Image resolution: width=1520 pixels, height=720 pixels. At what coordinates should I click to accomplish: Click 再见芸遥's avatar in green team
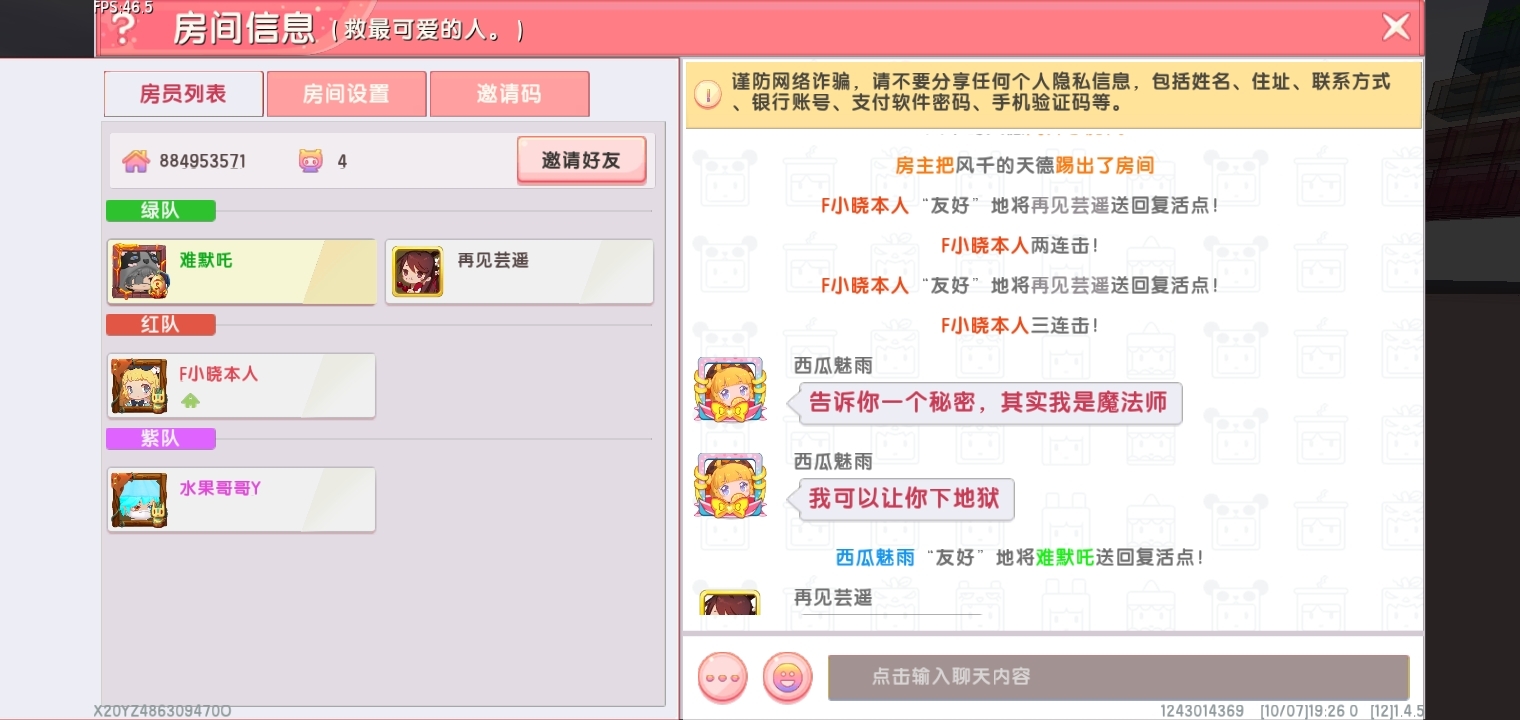pyautogui.click(x=417, y=272)
